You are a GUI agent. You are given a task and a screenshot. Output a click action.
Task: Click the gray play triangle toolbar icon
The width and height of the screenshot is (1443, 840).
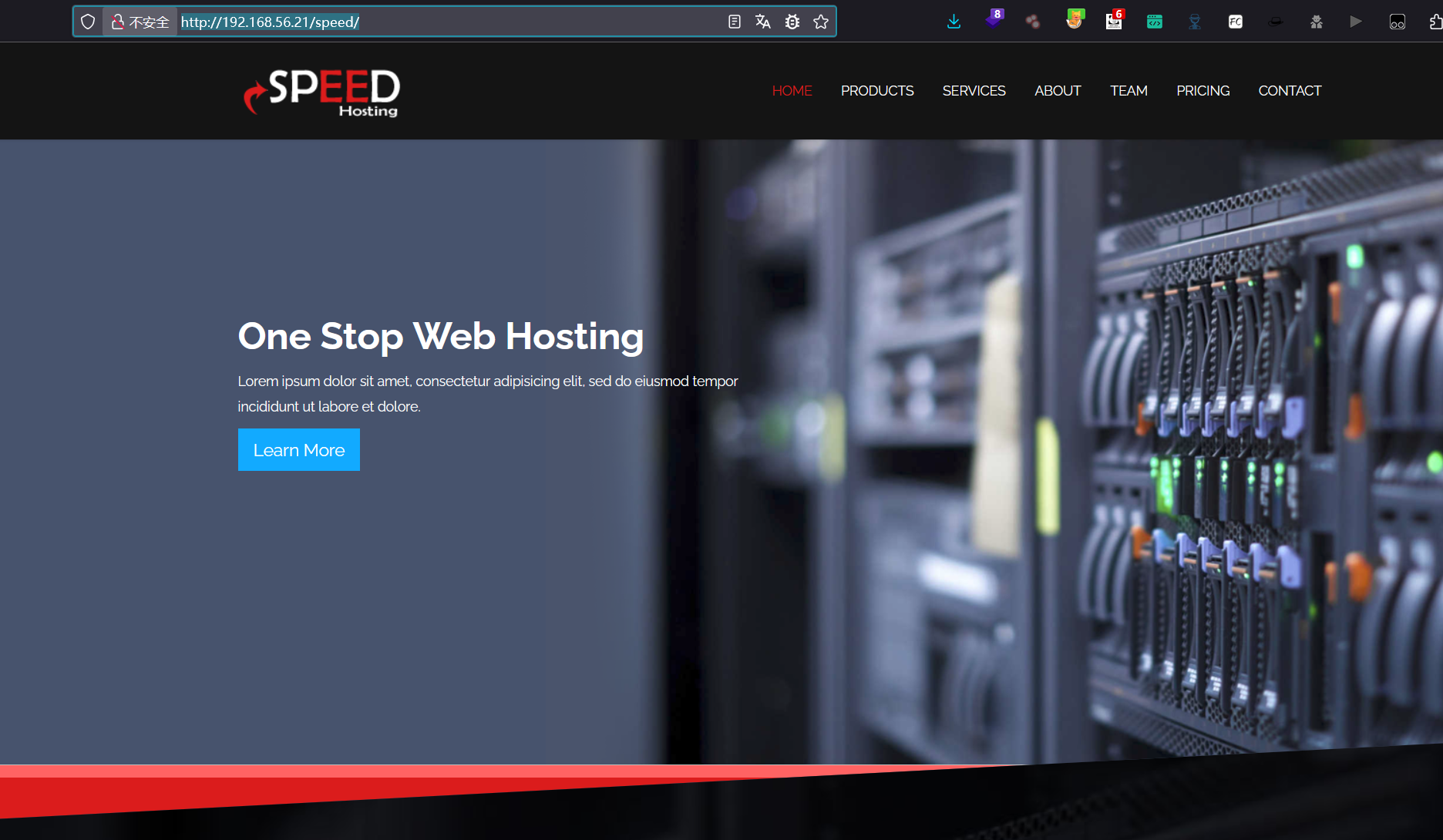tap(1355, 22)
